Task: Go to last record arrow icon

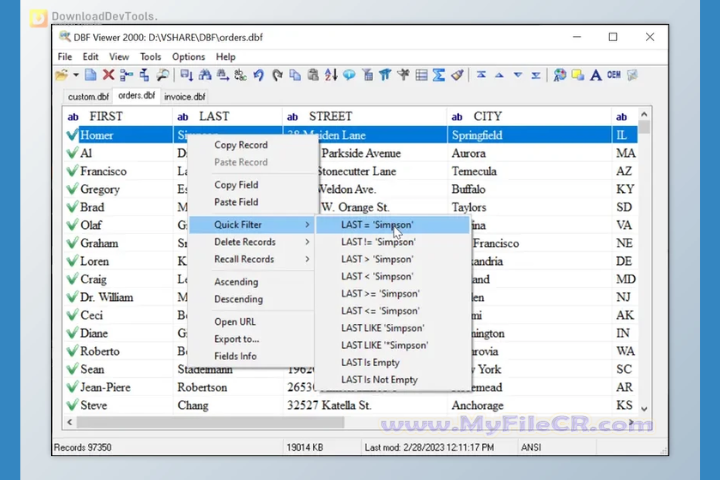Action: pos(535,75)
